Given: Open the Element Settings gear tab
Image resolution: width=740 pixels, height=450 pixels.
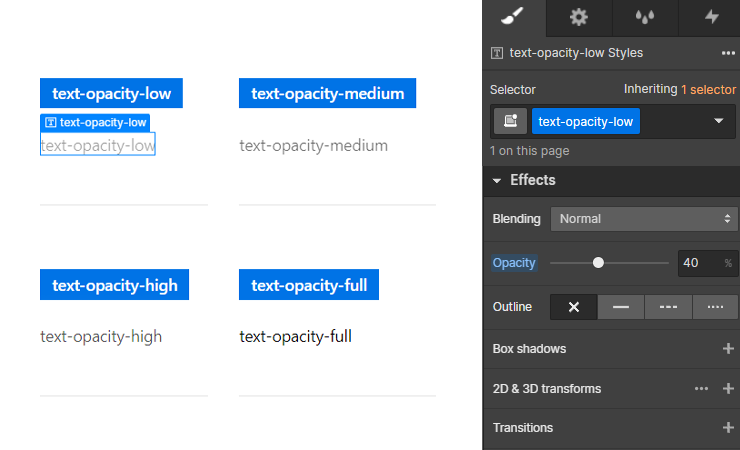Looking at the screenshot, I should tap(579, 17).
